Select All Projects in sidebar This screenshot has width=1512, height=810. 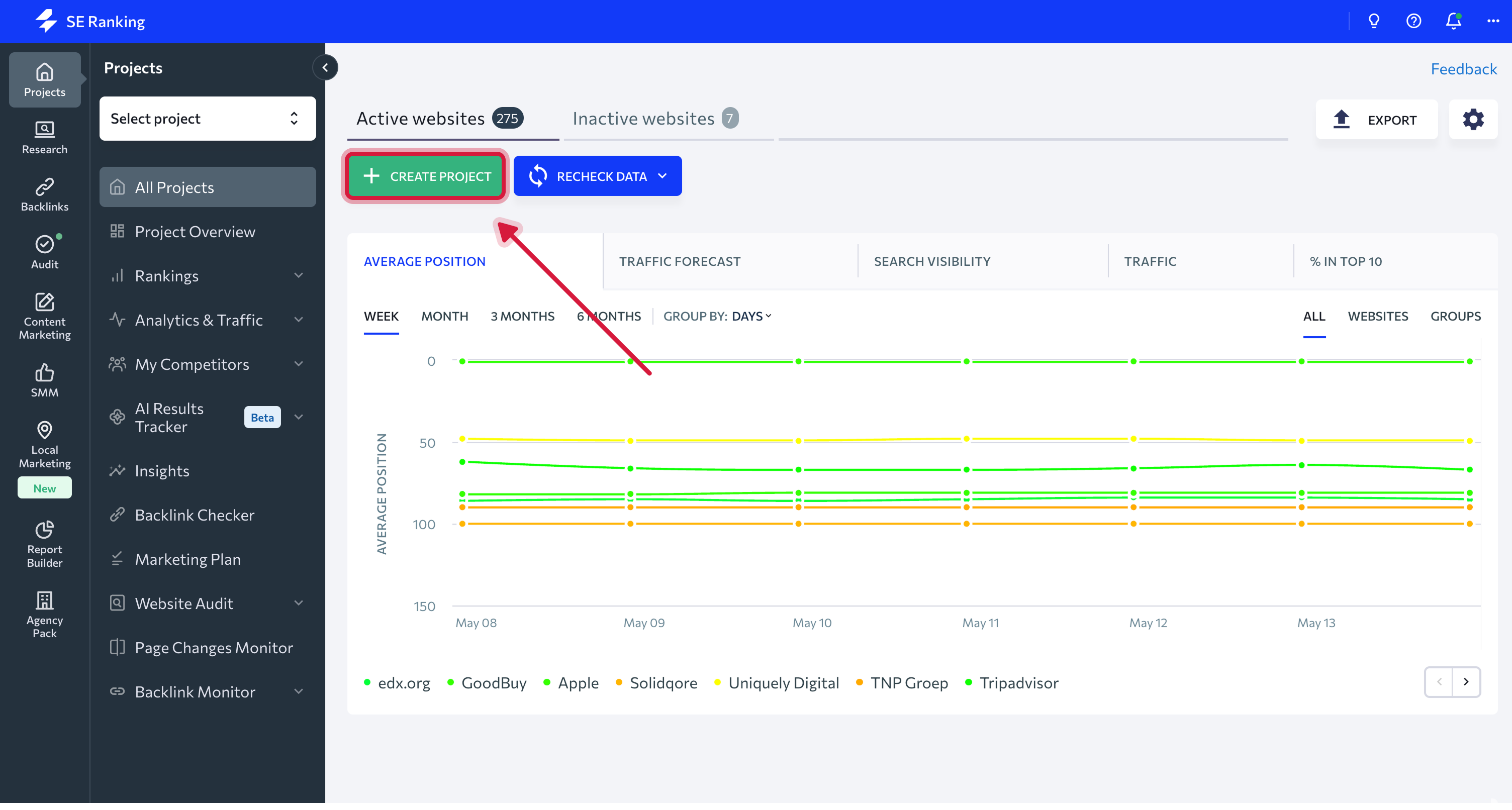point(208,187)
